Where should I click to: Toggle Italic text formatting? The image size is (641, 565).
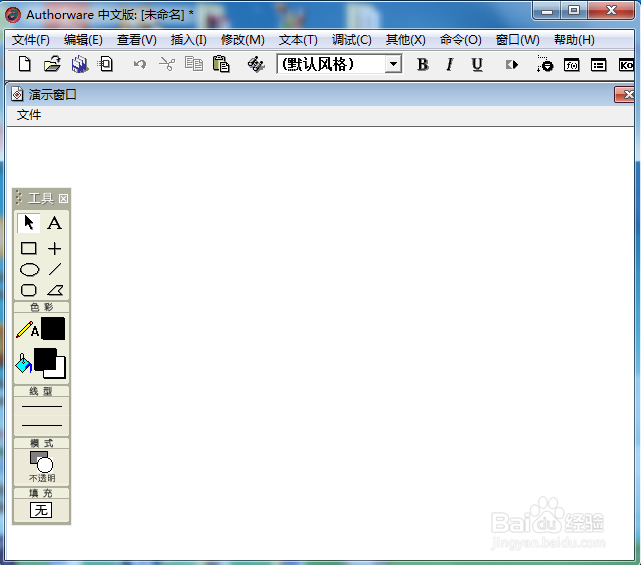[450, 65]
